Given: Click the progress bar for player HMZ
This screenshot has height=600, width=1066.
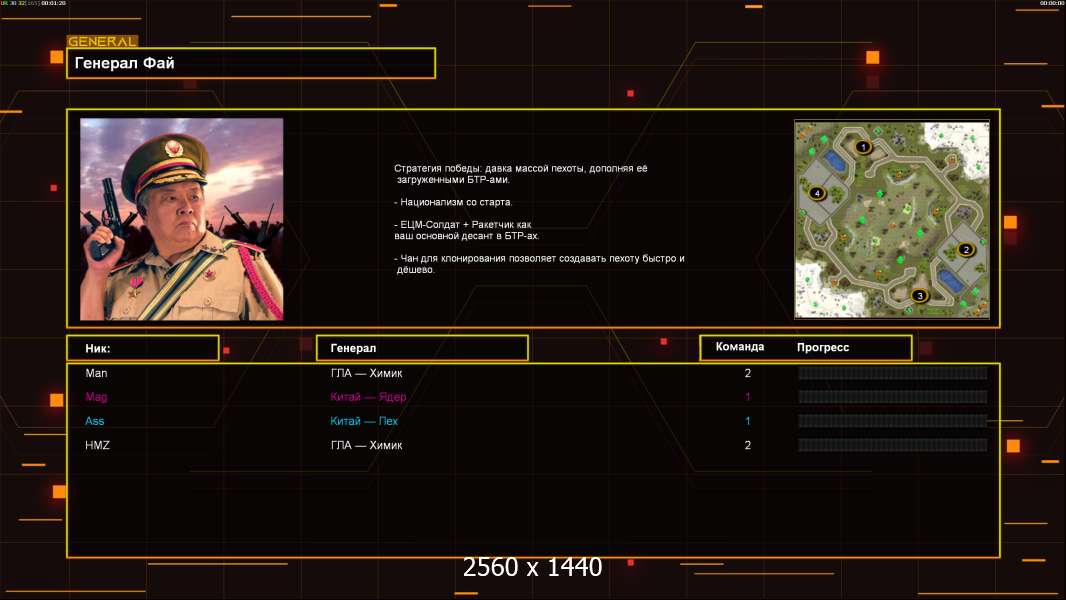Looking at the screenshot, I should tap(892, 445).
